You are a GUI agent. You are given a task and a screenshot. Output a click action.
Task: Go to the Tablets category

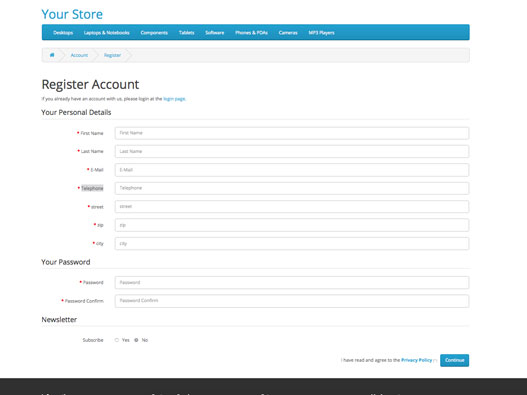point(187,33)
